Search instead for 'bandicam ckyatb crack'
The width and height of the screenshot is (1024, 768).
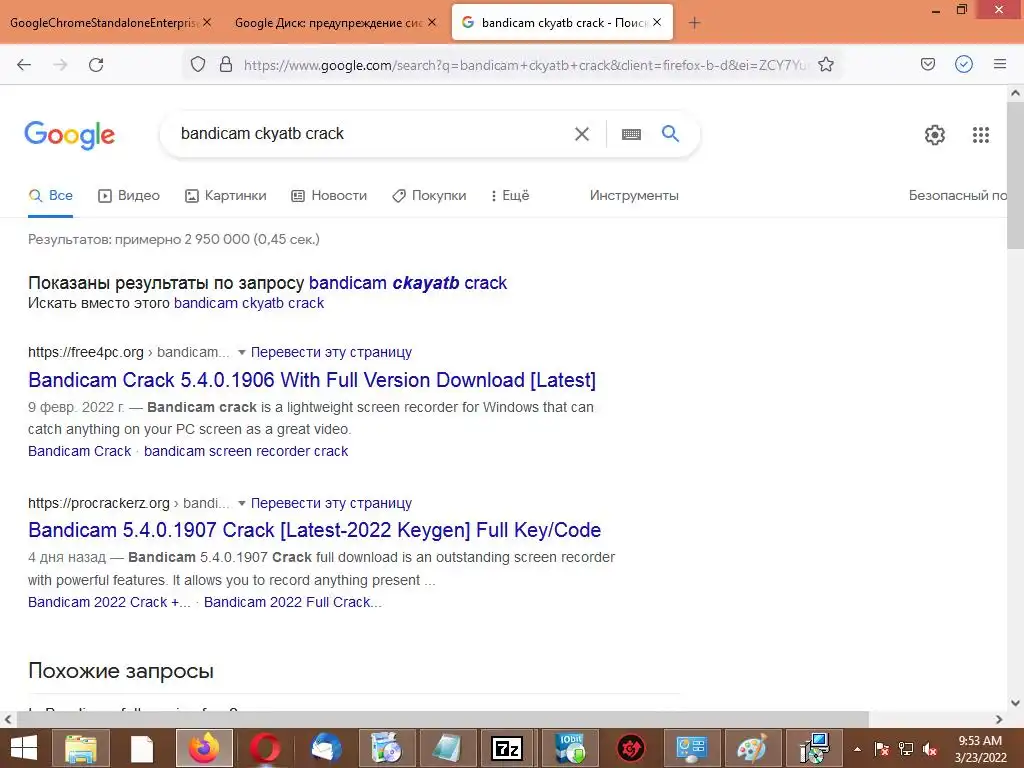point(249,303)
